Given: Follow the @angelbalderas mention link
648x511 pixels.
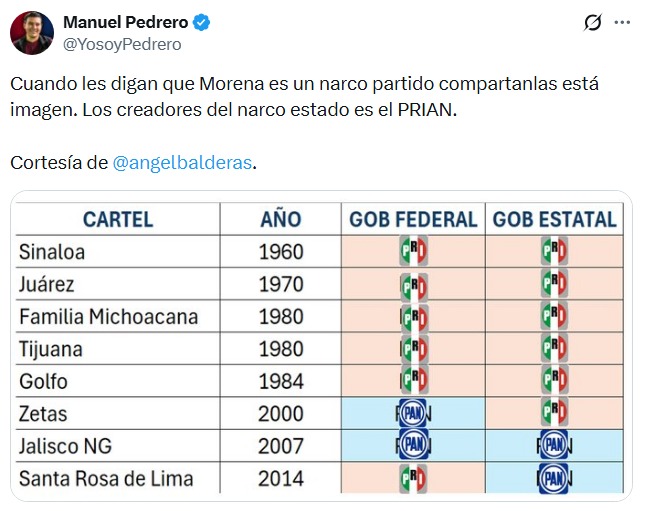Looking at the screenshot, I should coord(183,162).
